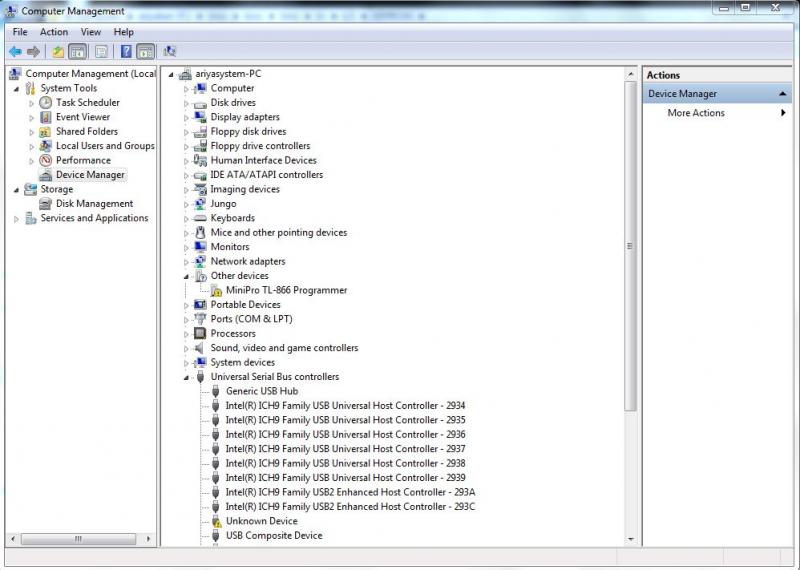Click the Properties toolbar icon
This screenshot has height=570, width=800.
(x=102, y=52)
